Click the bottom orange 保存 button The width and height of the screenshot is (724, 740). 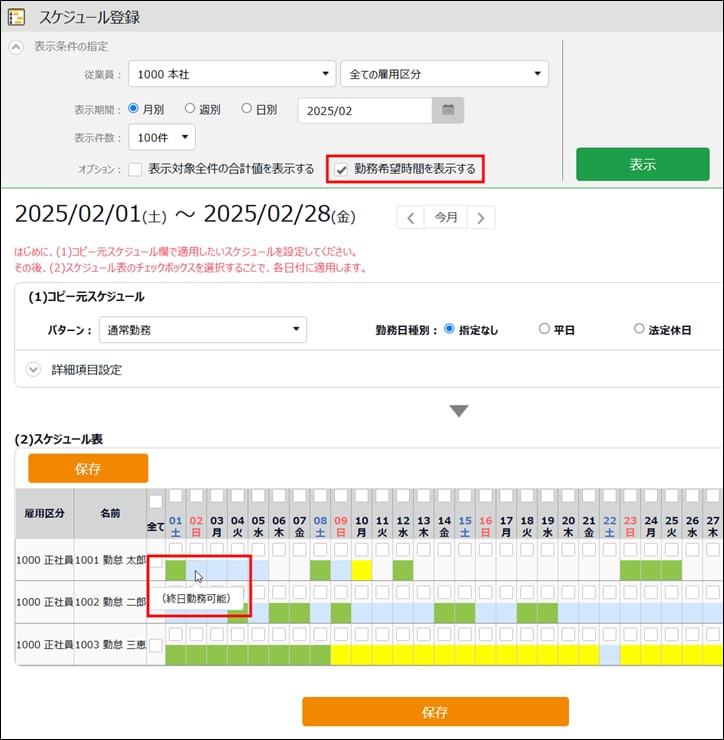point(435,711)
